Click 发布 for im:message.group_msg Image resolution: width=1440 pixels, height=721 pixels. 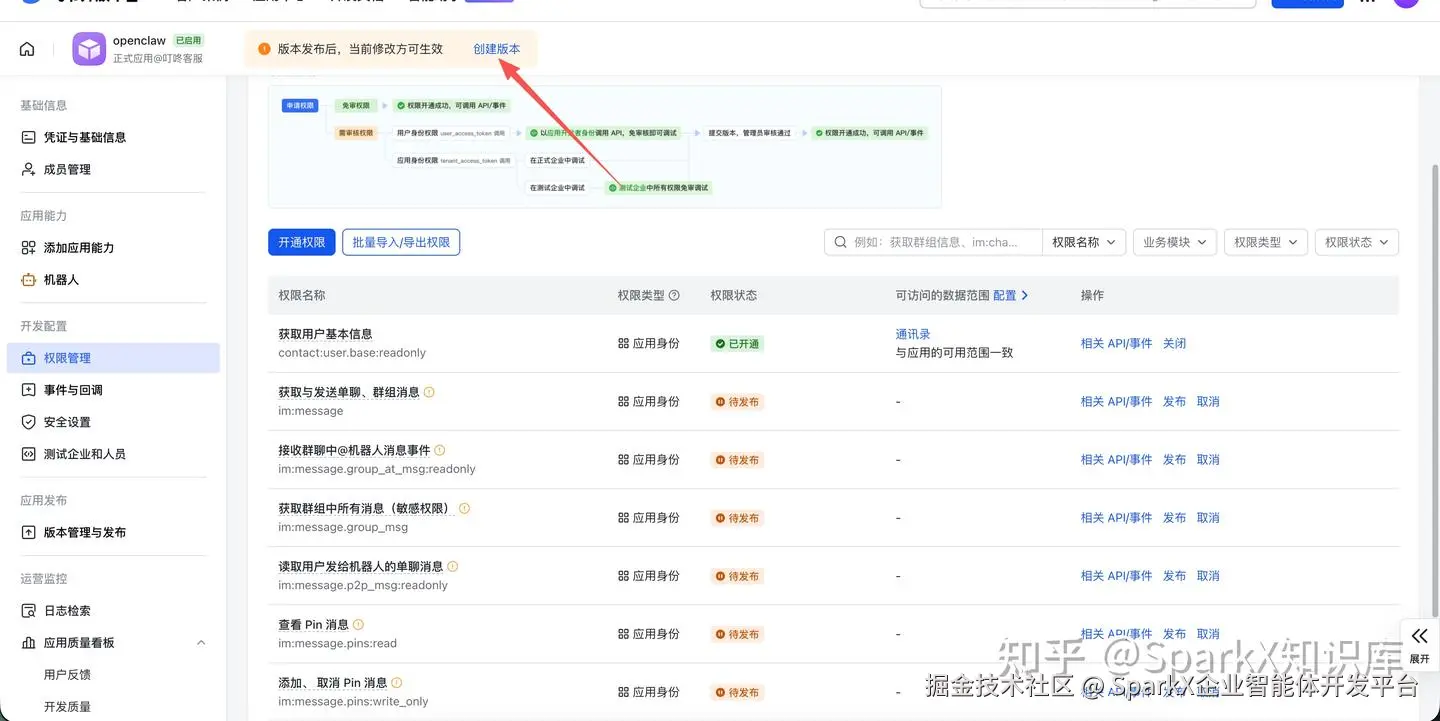1174,518
